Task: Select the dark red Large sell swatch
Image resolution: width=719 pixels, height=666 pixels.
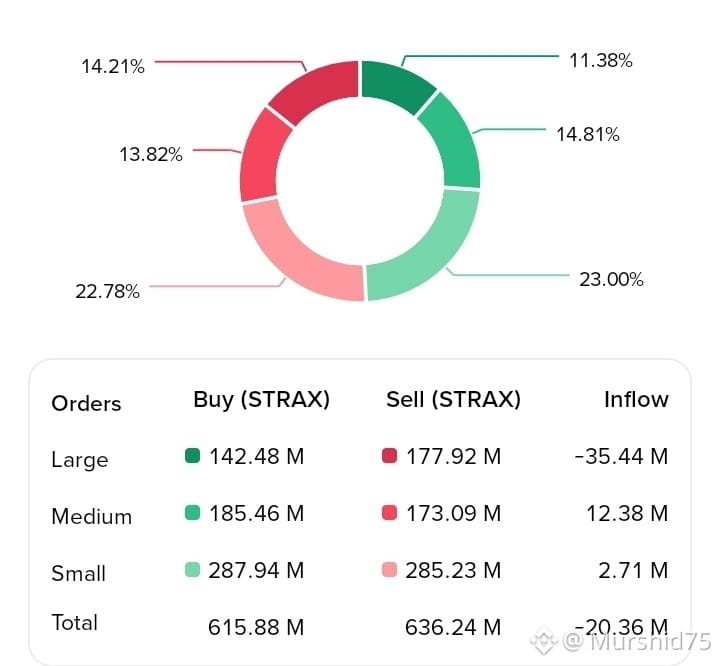Action: click(x=389, y=455)
